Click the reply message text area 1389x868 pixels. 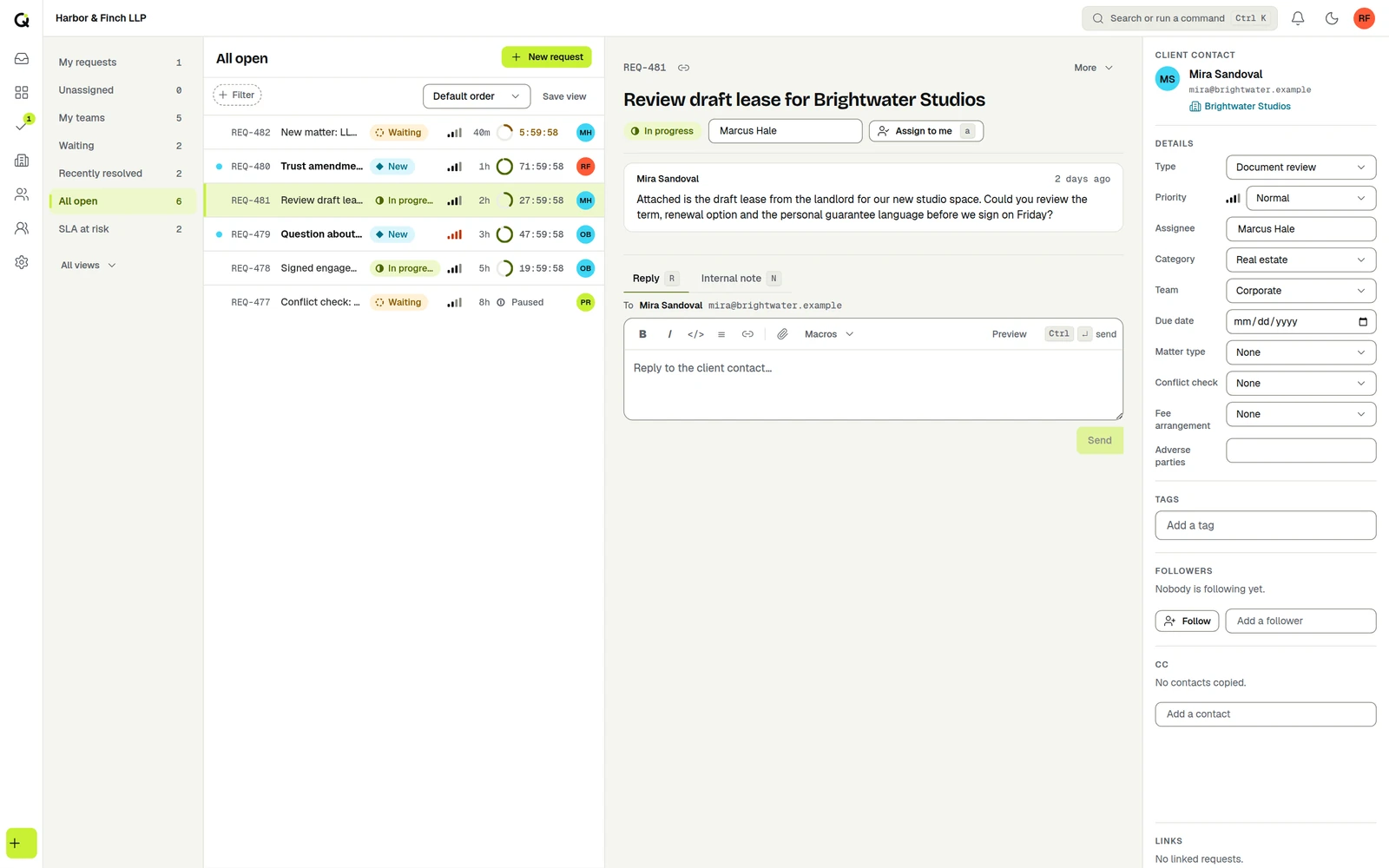pos(873,385)
